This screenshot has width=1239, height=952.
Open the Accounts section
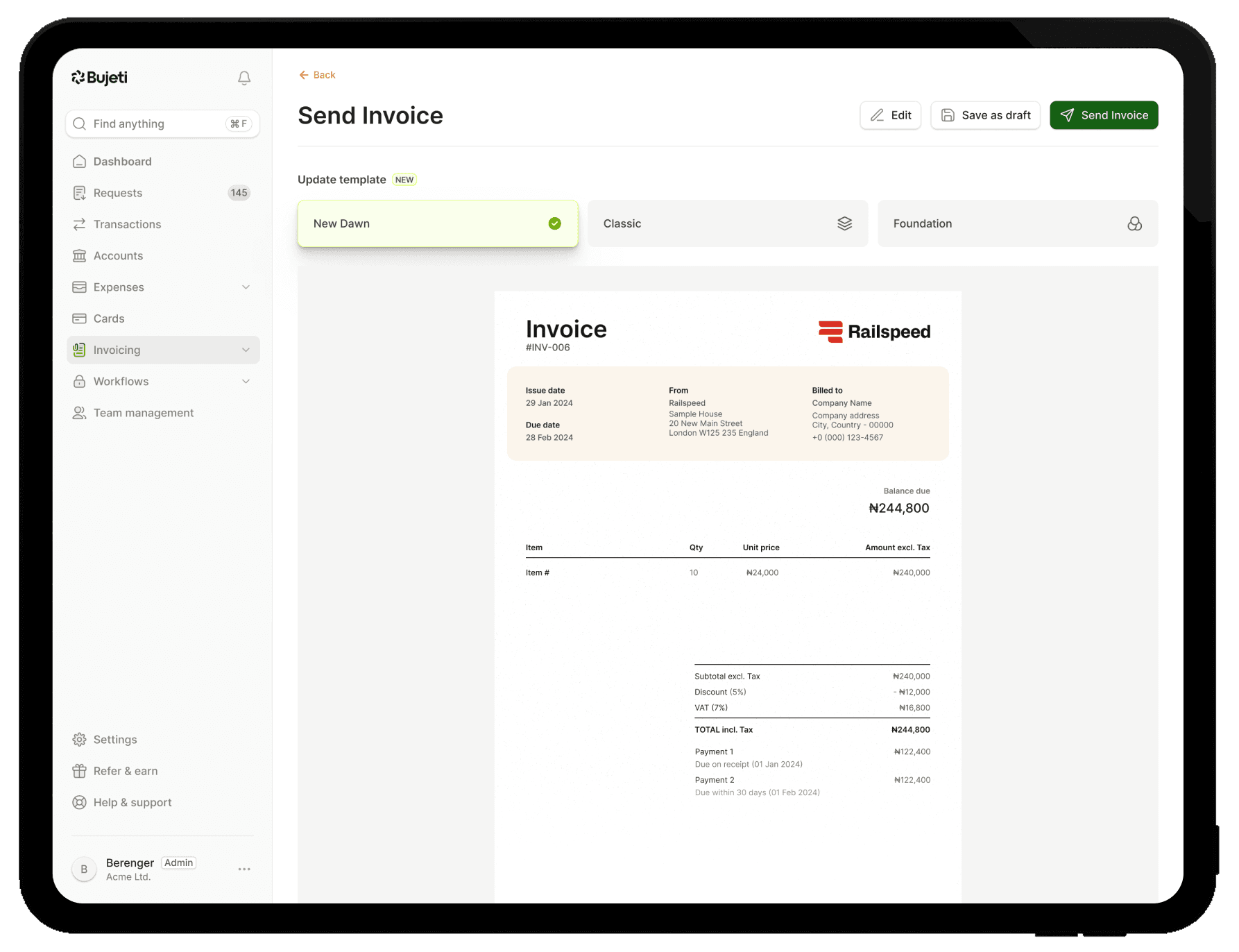(163, 256)
